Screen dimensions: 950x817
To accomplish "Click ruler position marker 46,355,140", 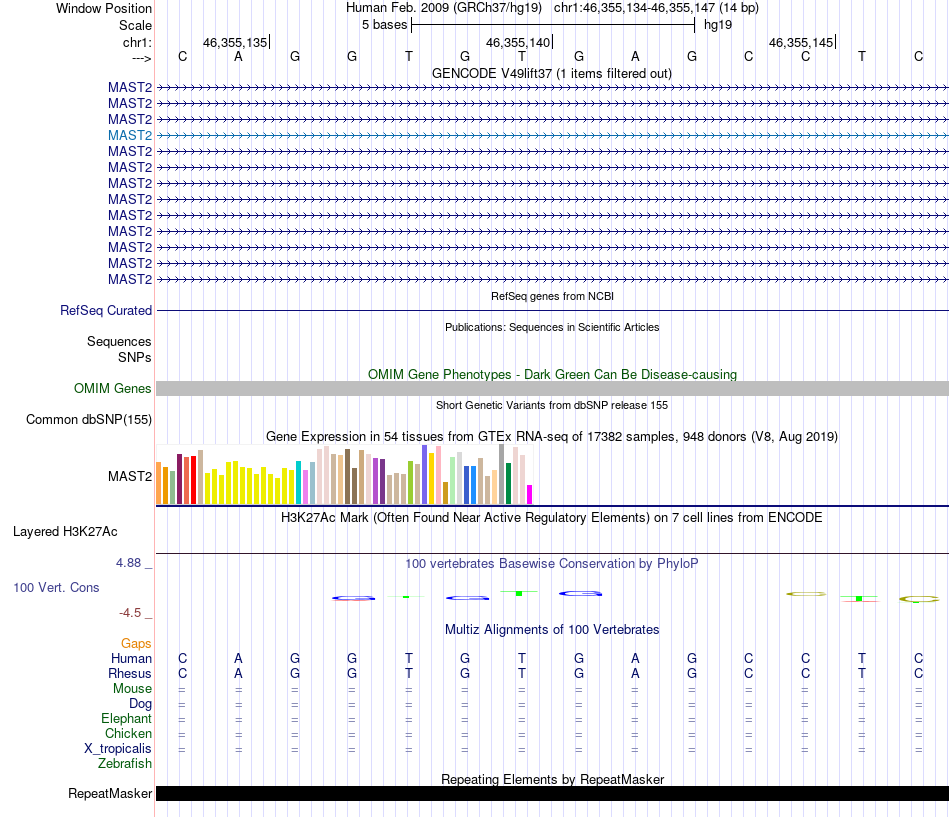I will point(518,42).
